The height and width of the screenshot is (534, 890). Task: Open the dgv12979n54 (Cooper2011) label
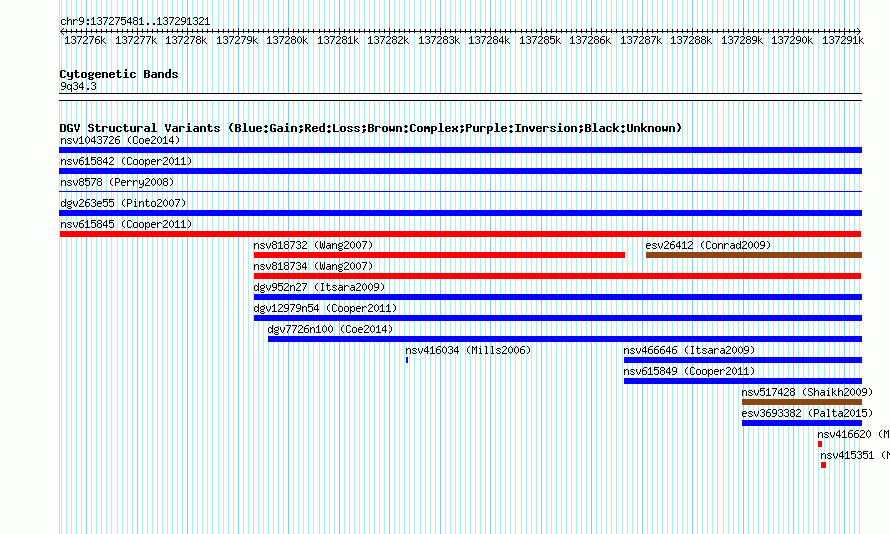tap(325, 308)
